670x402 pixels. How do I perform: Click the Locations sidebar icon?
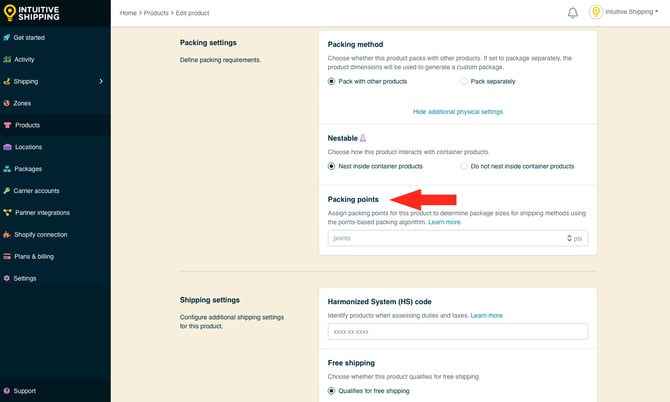point(8,147)
